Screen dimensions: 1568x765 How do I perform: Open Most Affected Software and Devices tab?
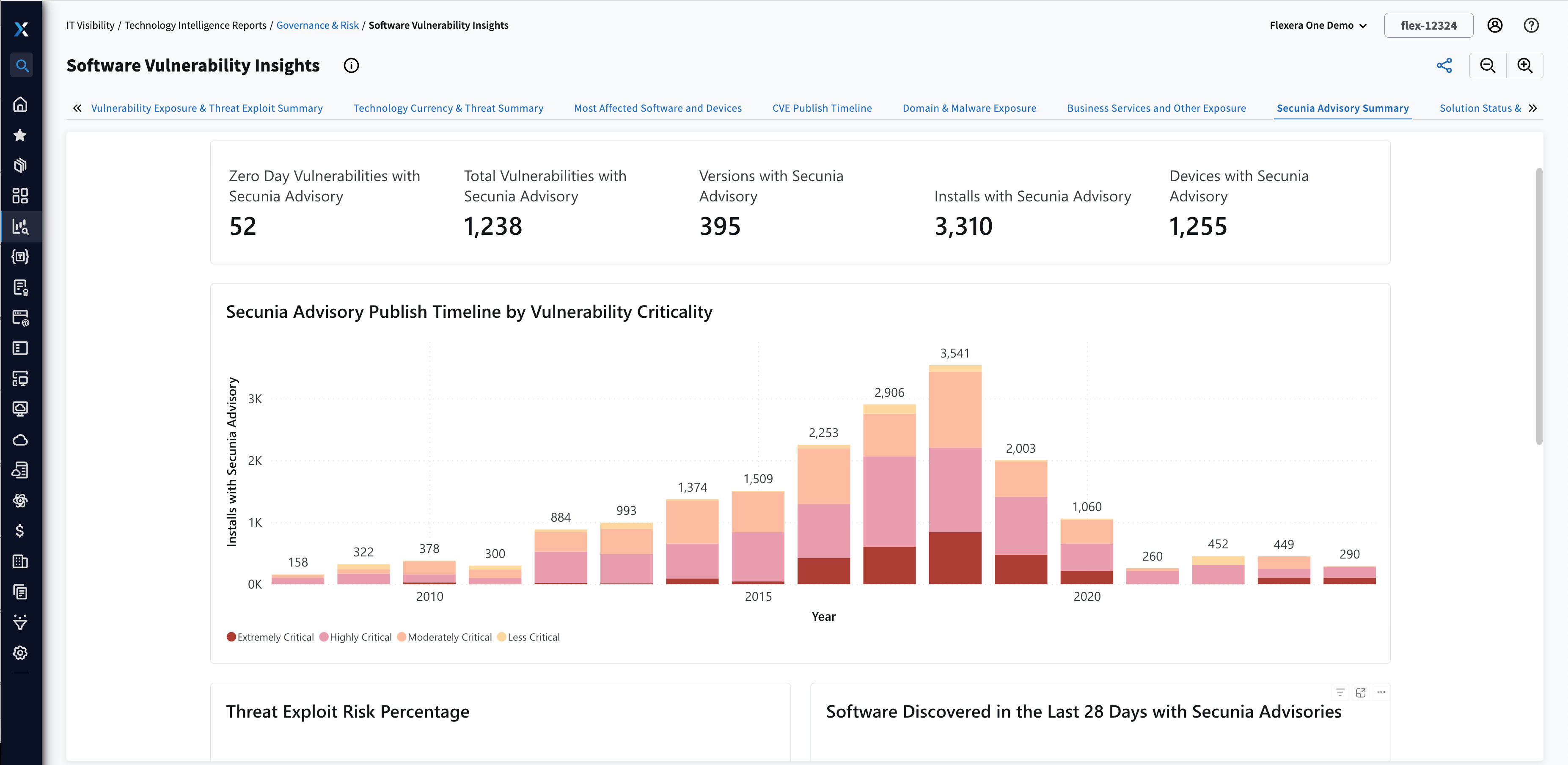click(658, 108)
